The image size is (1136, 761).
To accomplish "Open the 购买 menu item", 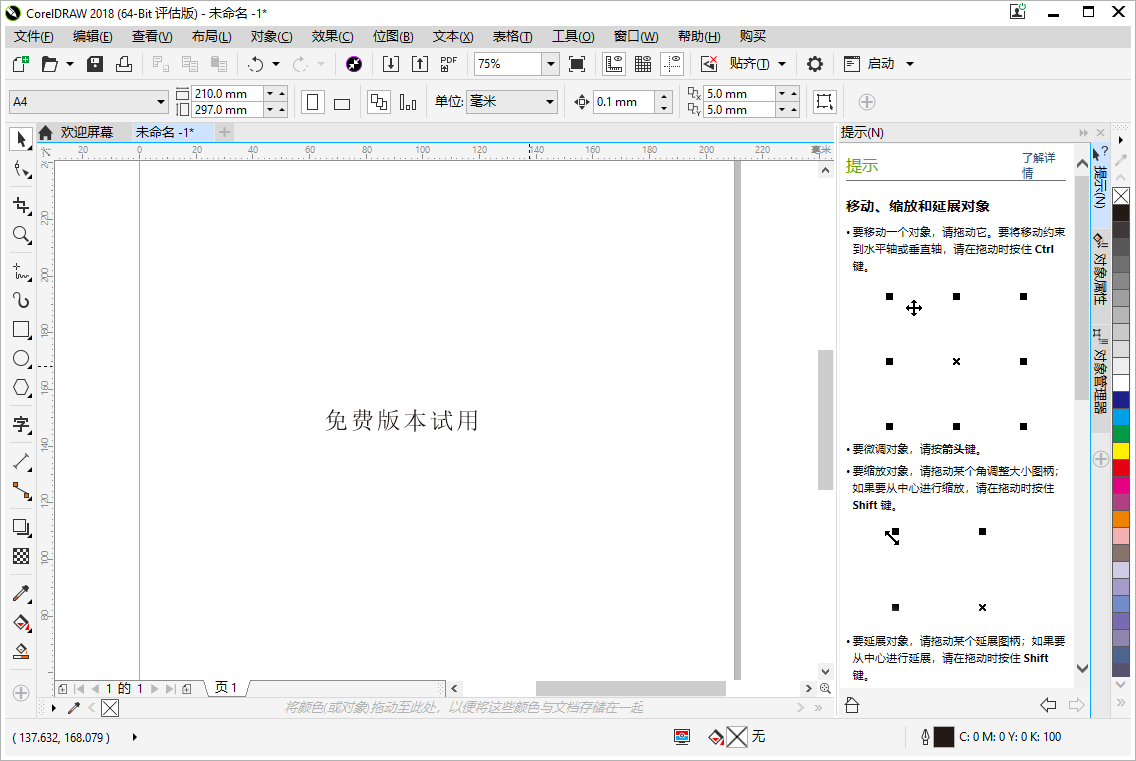I will 753,36.
